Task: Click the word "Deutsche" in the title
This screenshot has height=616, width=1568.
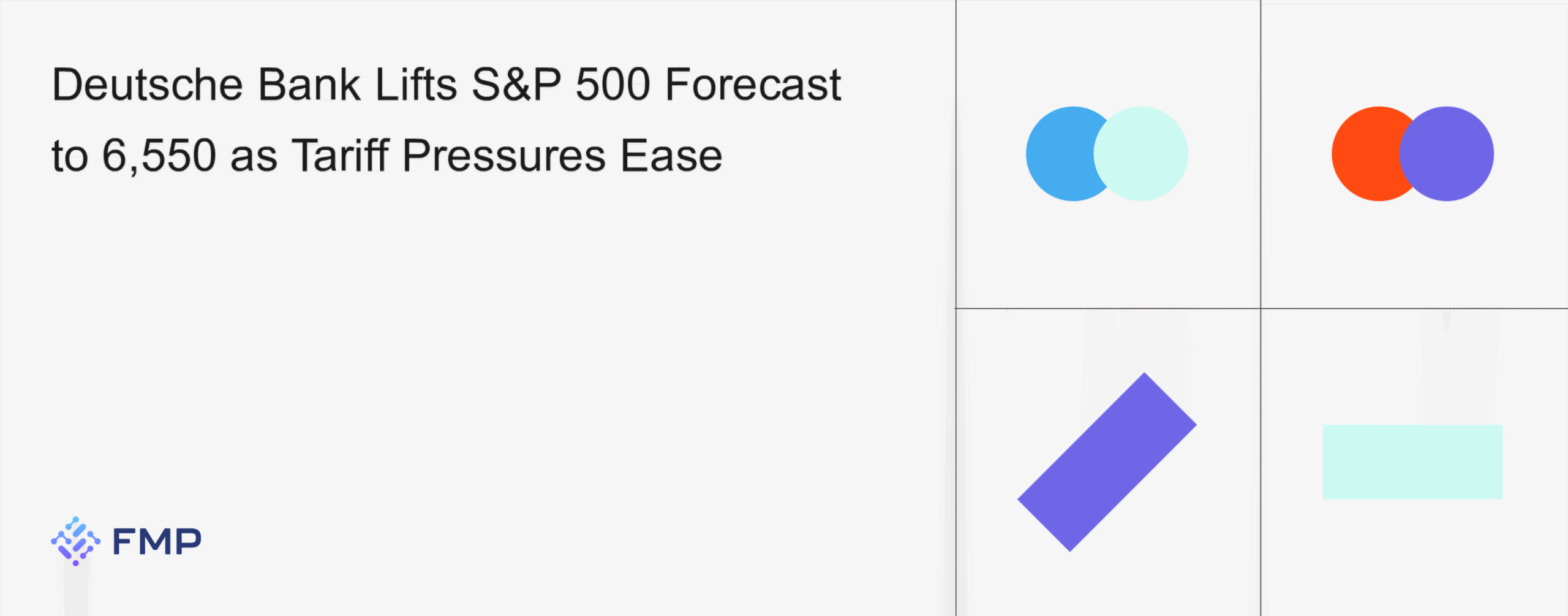Action: [x=148, y=85]
